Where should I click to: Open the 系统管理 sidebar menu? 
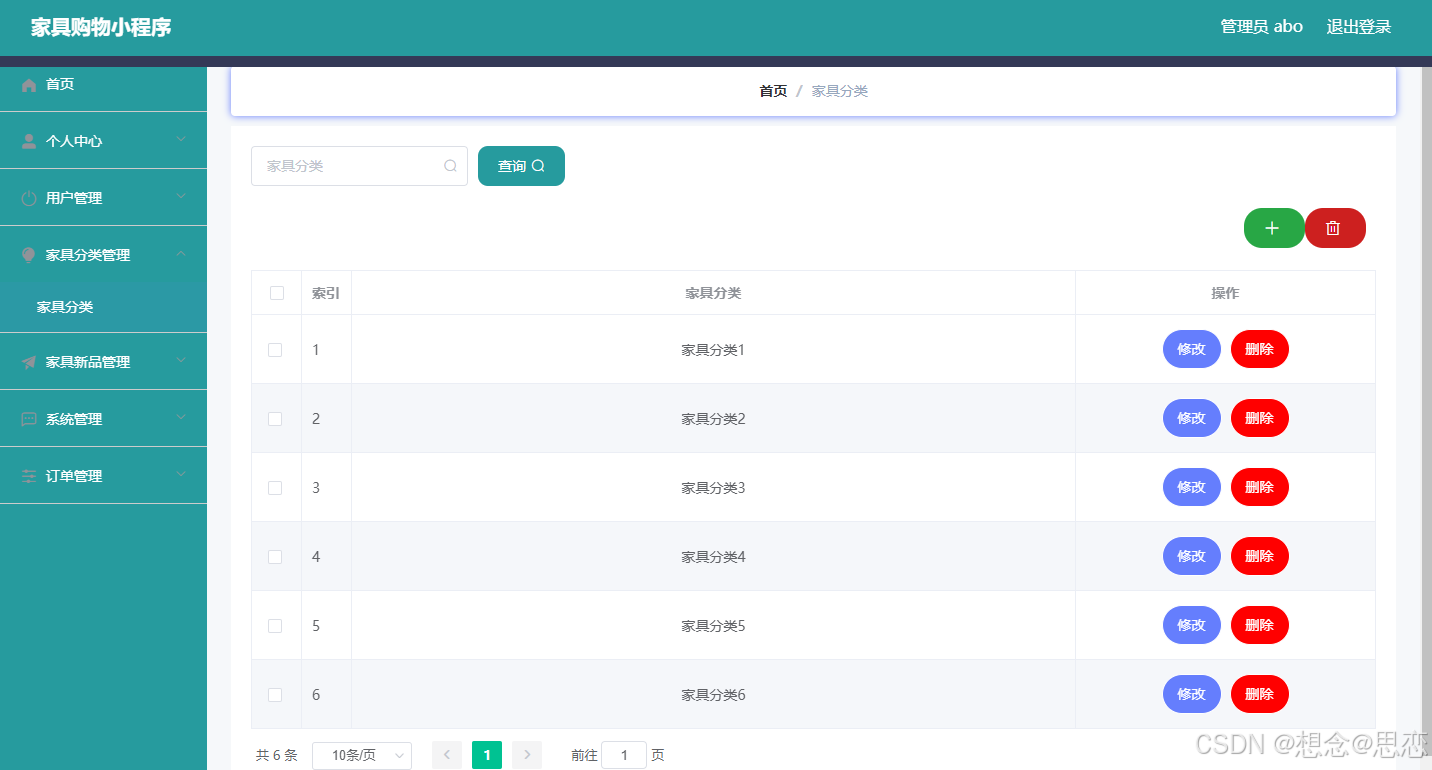tap(103, 419)
